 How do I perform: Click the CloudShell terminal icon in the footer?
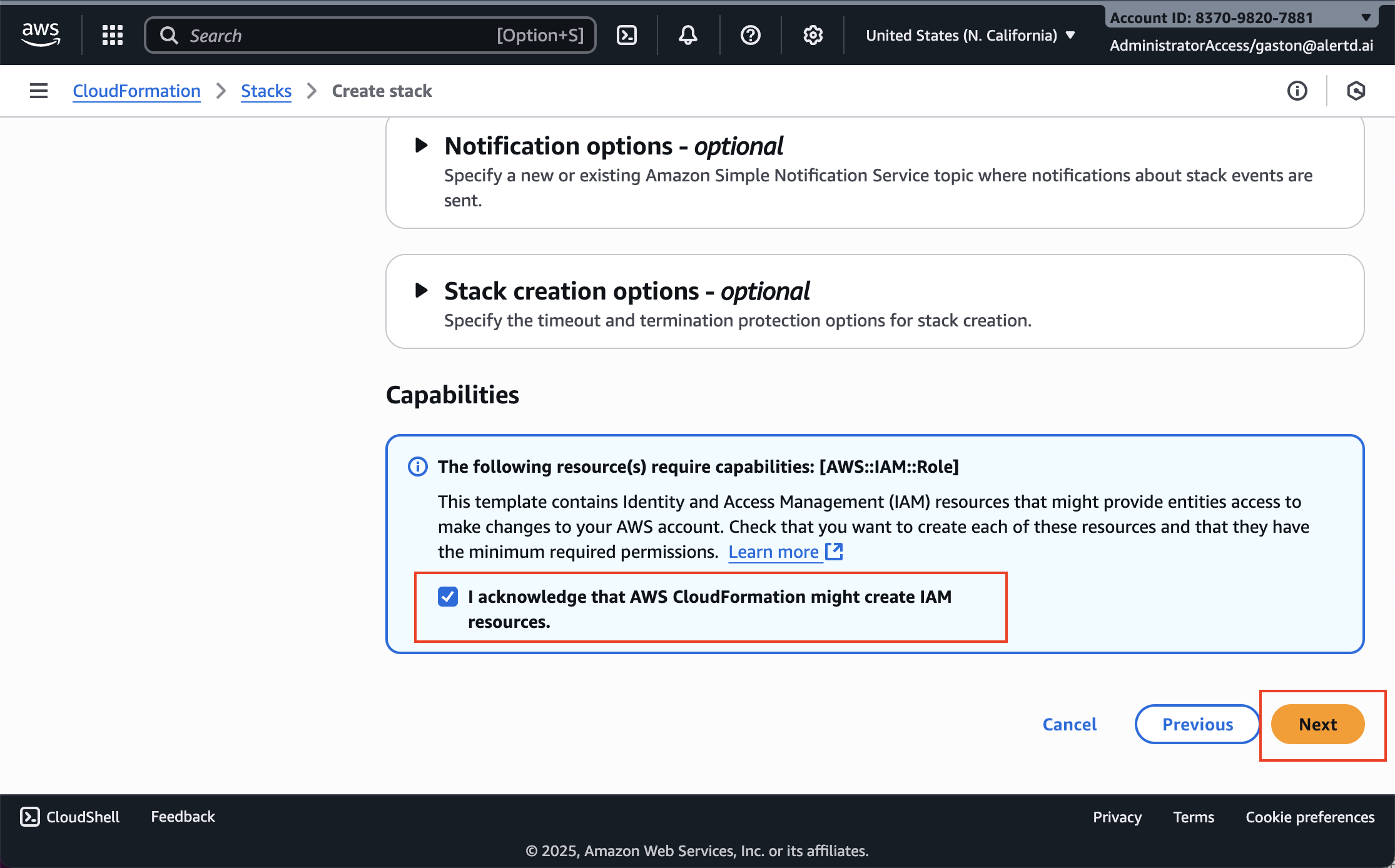pos(29,816)
